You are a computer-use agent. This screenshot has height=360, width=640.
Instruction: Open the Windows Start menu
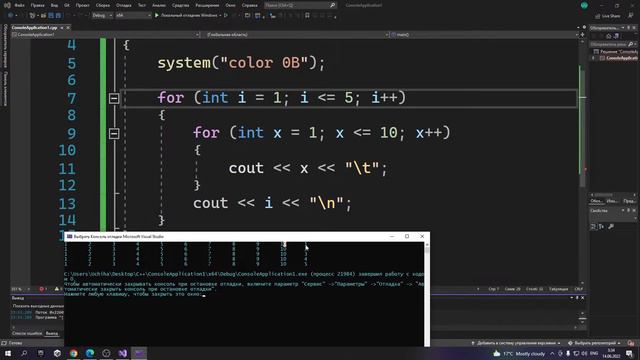click(x=8, y=353)
